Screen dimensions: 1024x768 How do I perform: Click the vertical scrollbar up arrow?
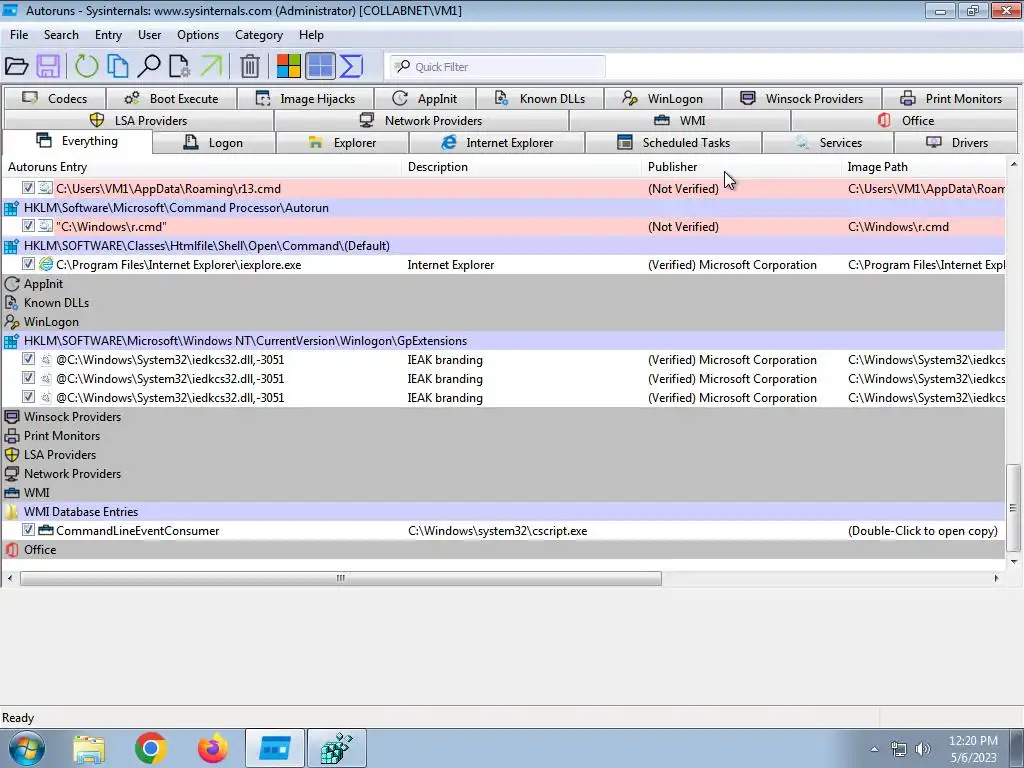[x=1013, y=165]
